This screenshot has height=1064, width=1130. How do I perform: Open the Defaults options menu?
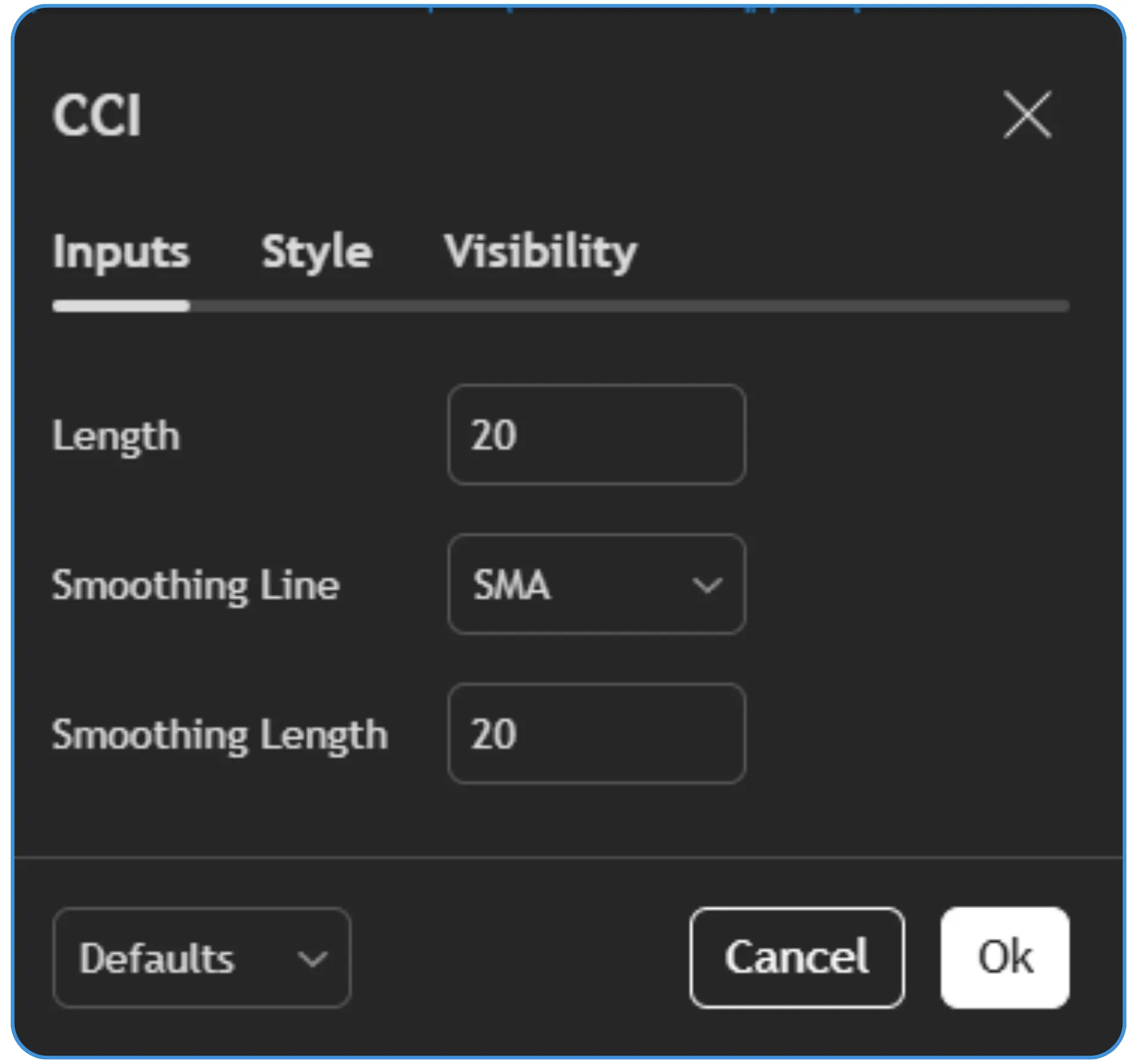(201, 958)
